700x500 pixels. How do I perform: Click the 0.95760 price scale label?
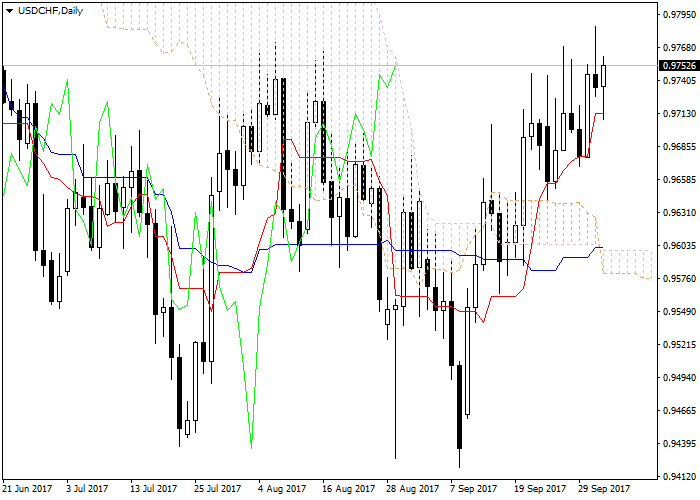point(679,279)
